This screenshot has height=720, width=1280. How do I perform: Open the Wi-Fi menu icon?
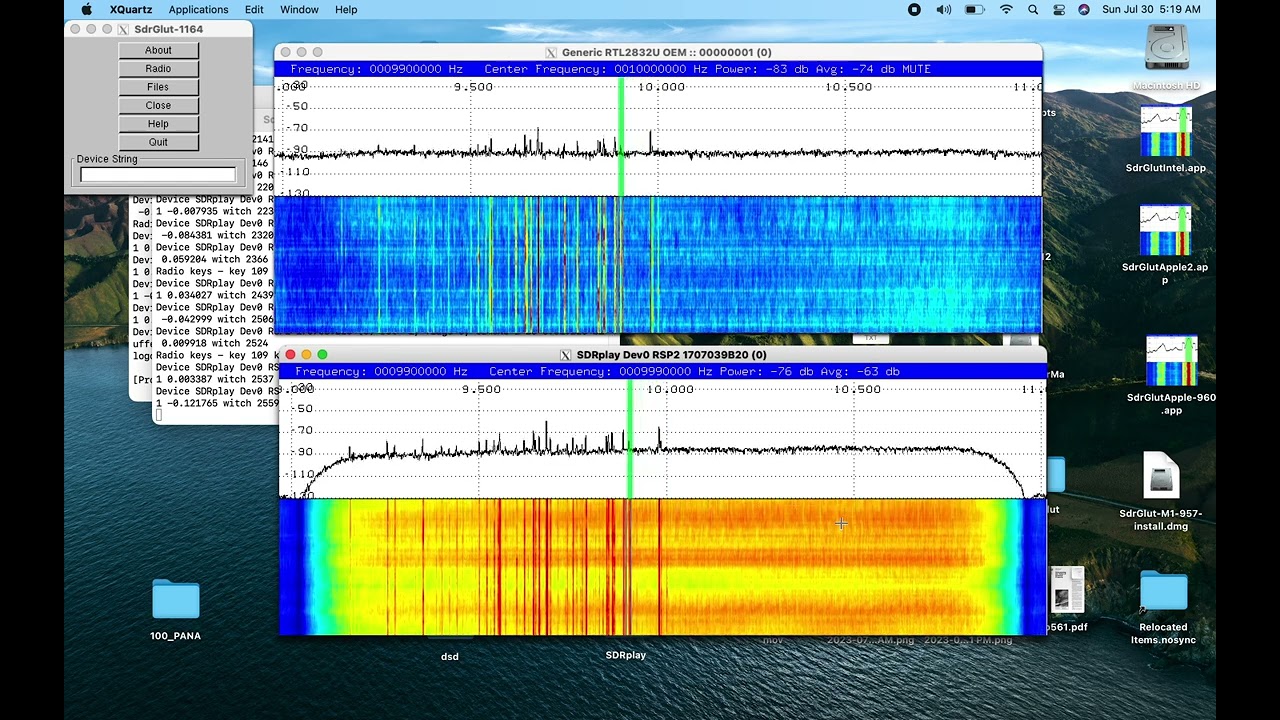[1006, 9]
